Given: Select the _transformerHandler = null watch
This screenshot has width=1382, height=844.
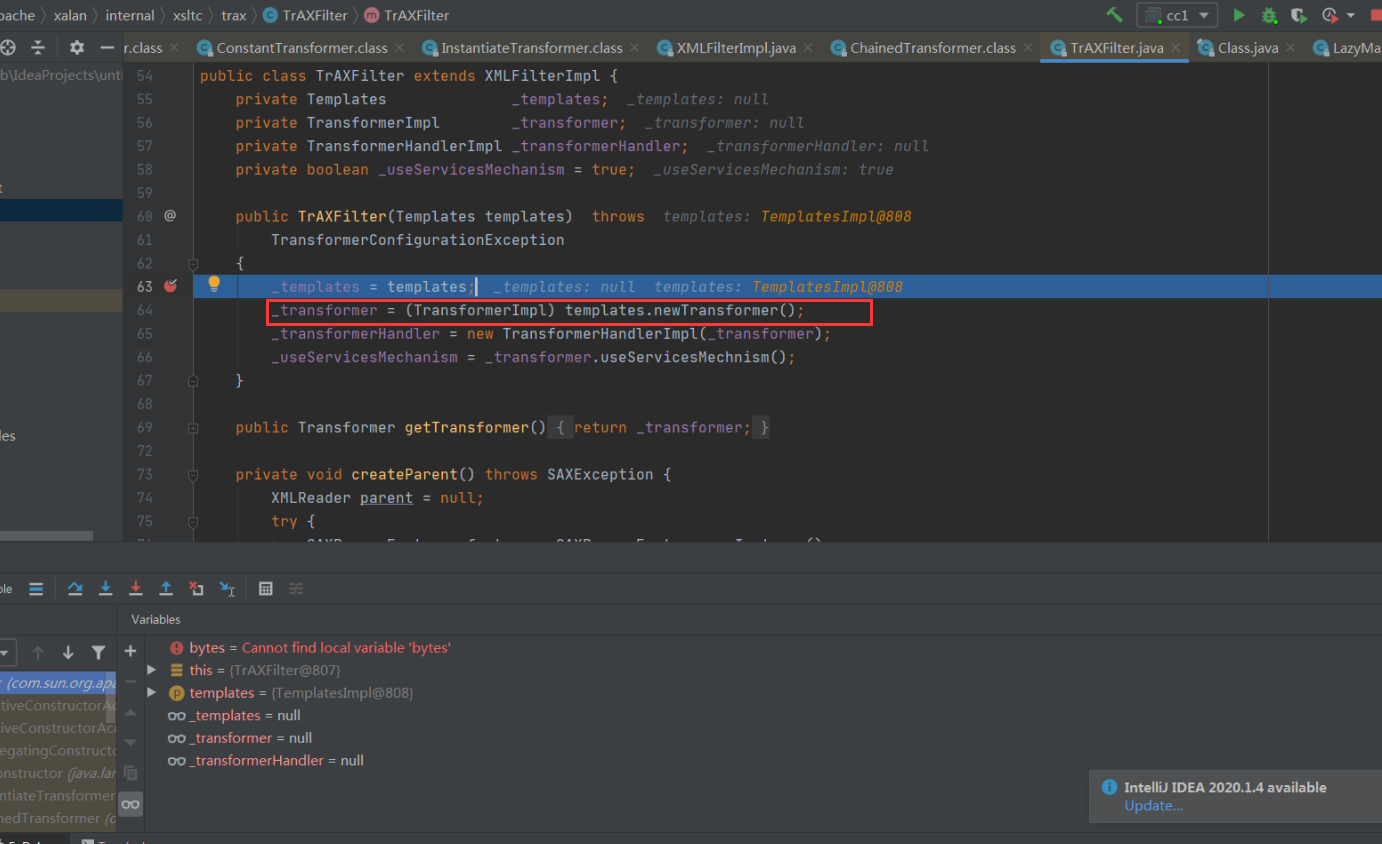Looking at the screenshot, I should click(x=265, y=761).
